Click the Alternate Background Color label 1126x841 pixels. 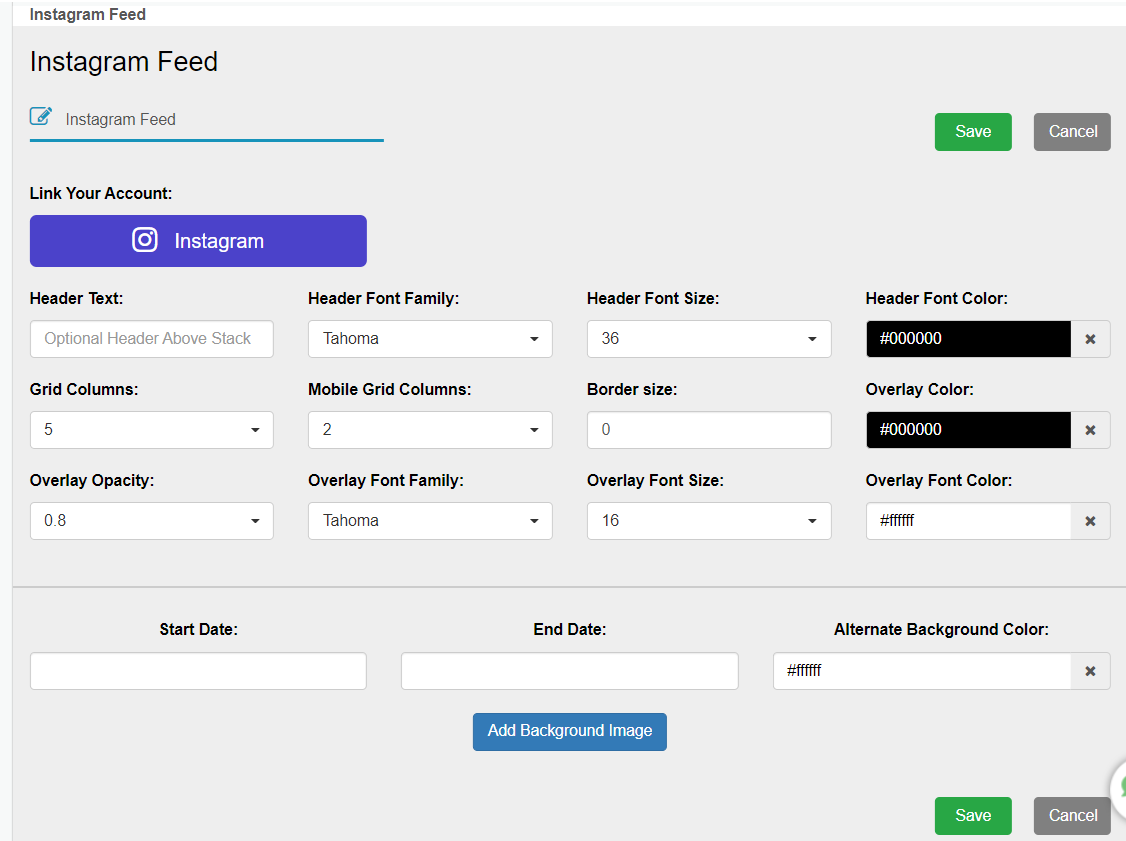(941, 630)
